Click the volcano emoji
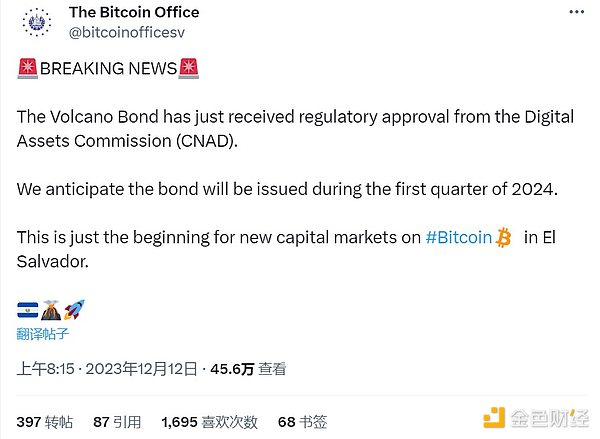 pos(50,310)
